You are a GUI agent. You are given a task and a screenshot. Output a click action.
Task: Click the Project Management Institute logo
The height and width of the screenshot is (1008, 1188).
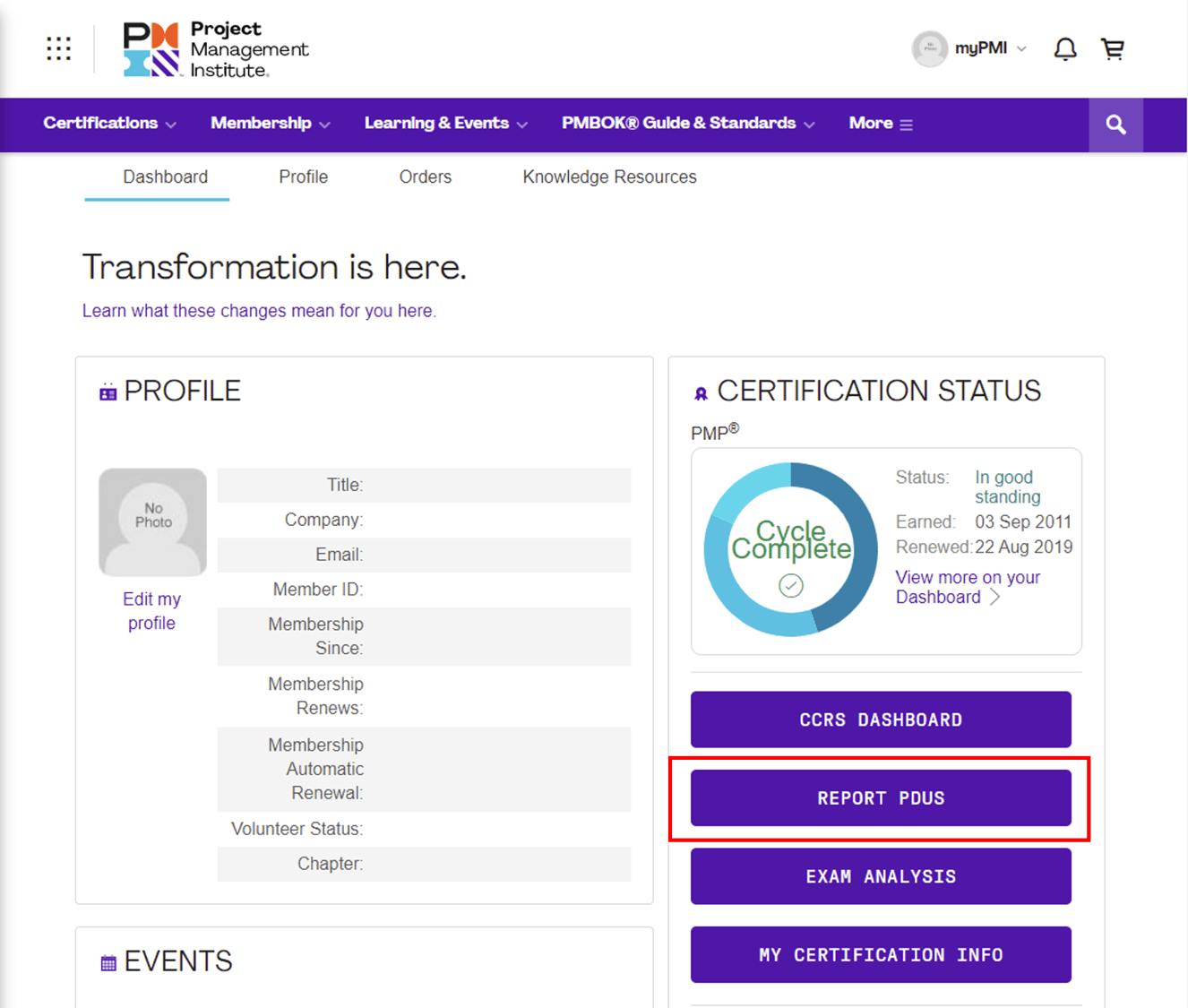[216, 49]
